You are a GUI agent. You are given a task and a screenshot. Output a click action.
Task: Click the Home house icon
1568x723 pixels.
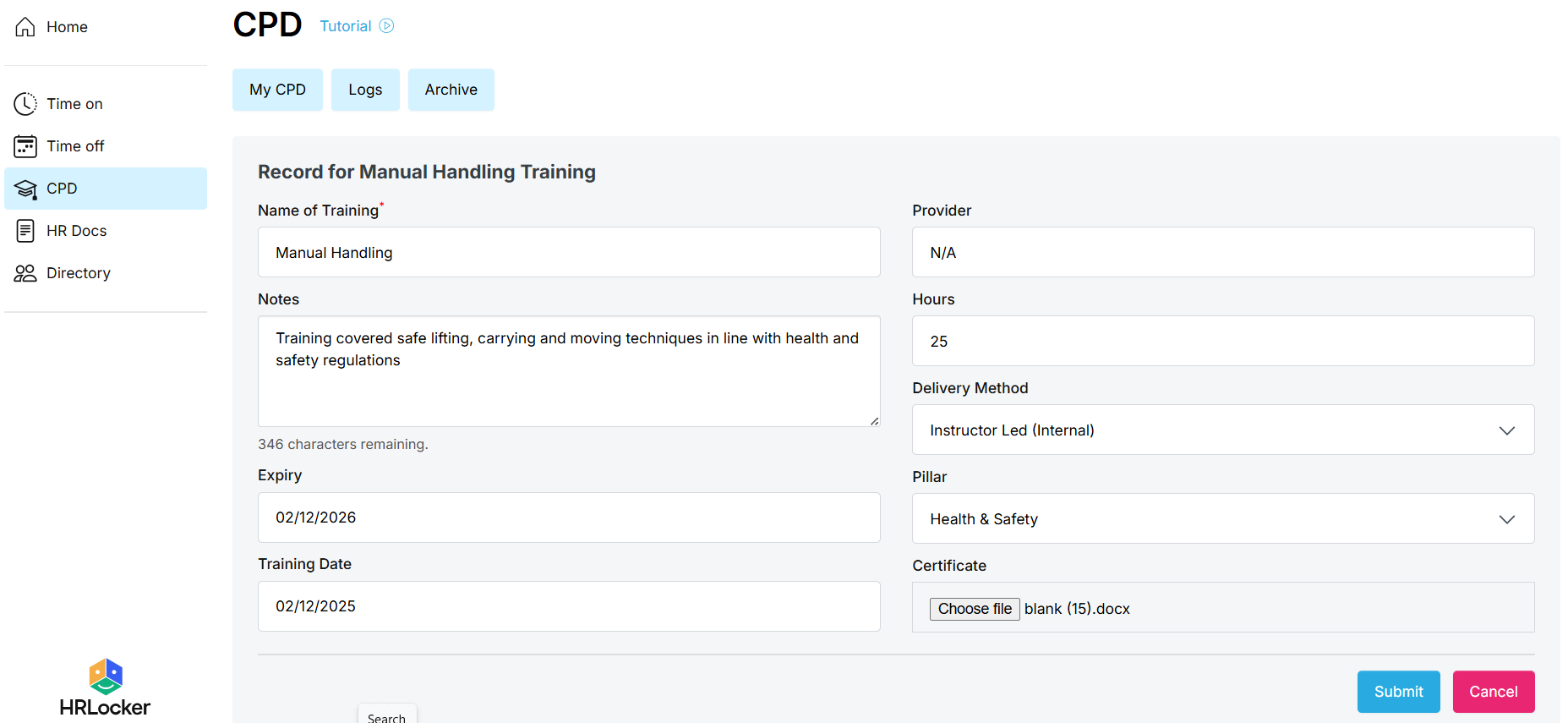point(25,27)
